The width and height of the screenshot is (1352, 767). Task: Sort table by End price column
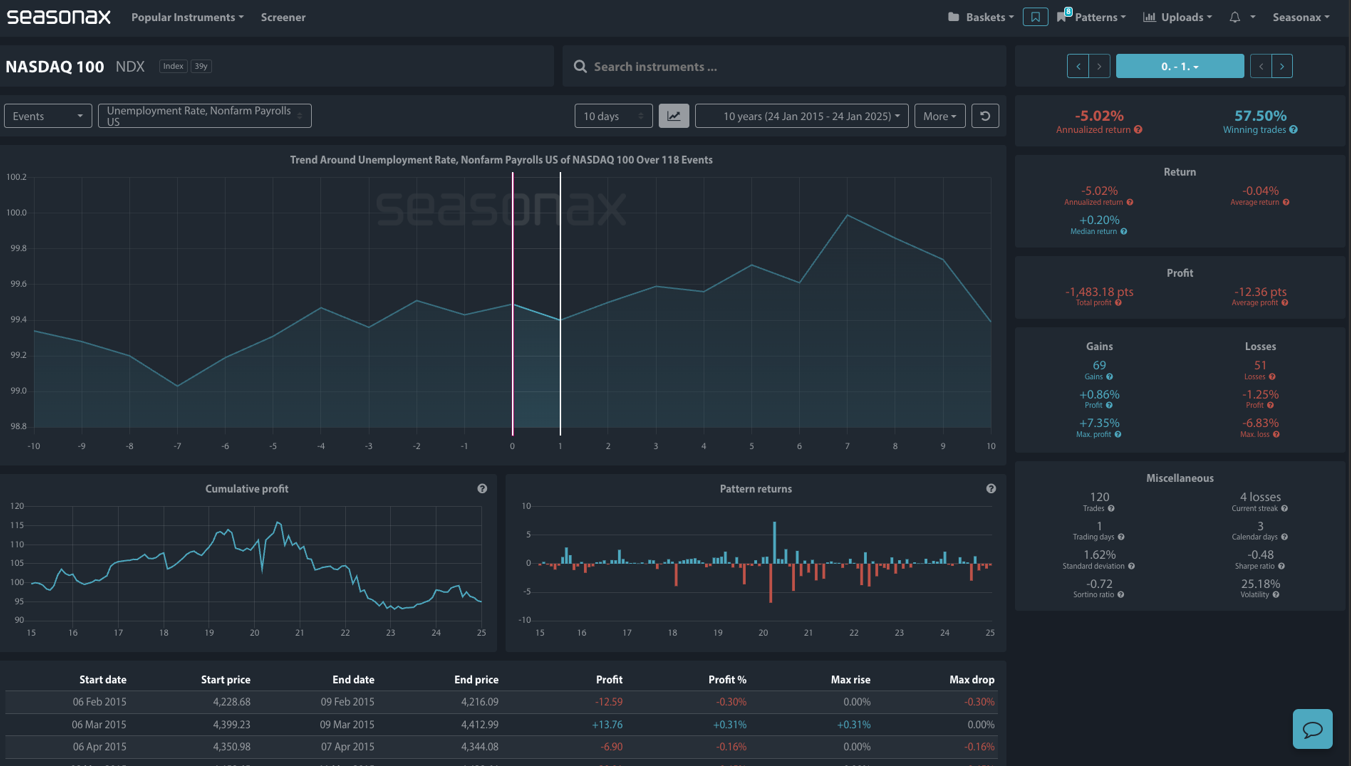point(476,680)
